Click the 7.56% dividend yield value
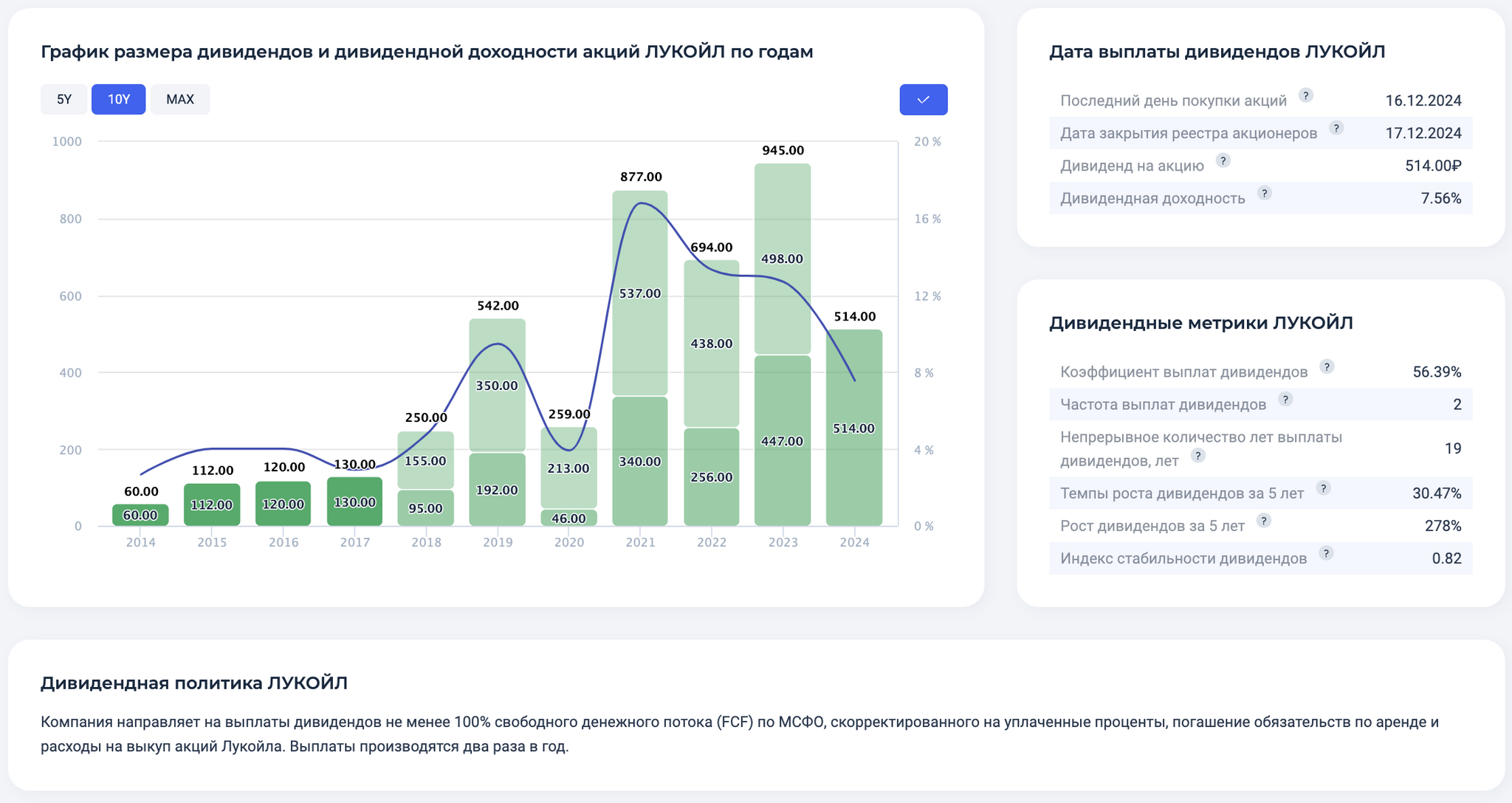The image size is (1512, 803). coord(1441,198)
